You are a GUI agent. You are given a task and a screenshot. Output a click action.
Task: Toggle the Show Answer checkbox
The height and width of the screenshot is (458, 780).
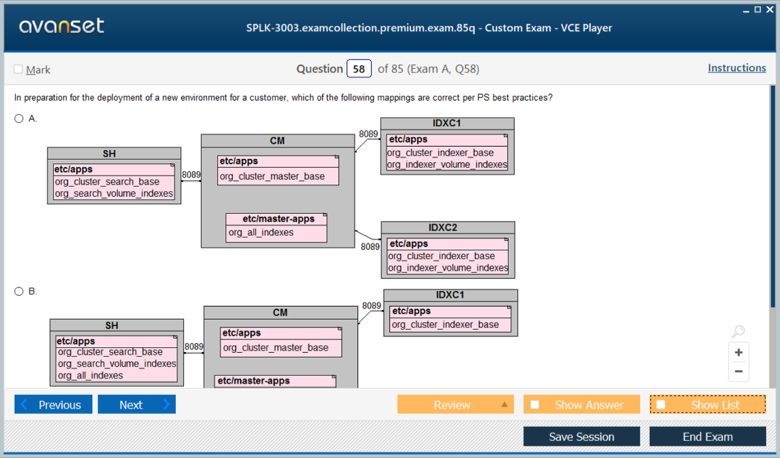tap(535, 405)
